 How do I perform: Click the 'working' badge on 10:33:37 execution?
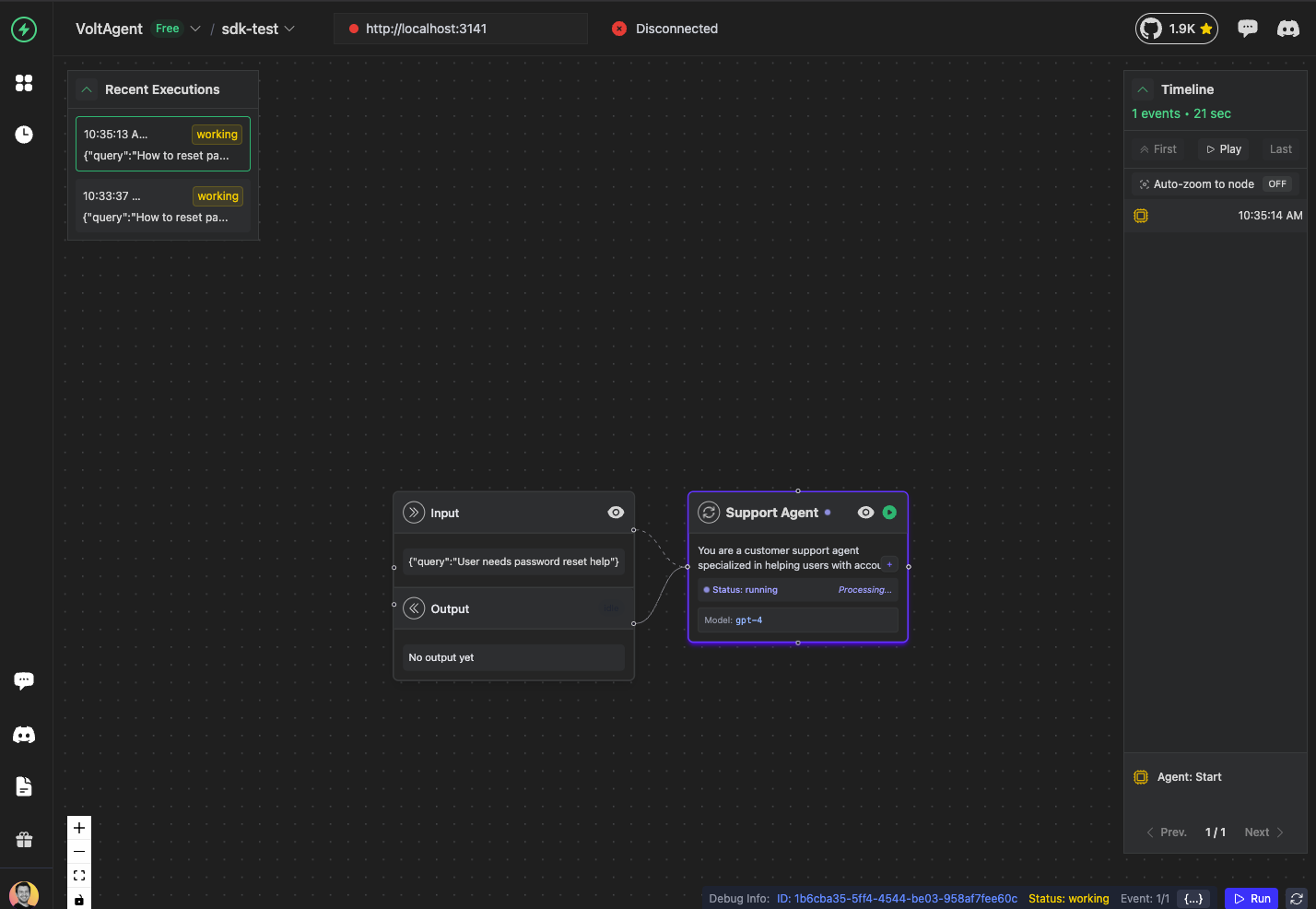click(217, 196)
